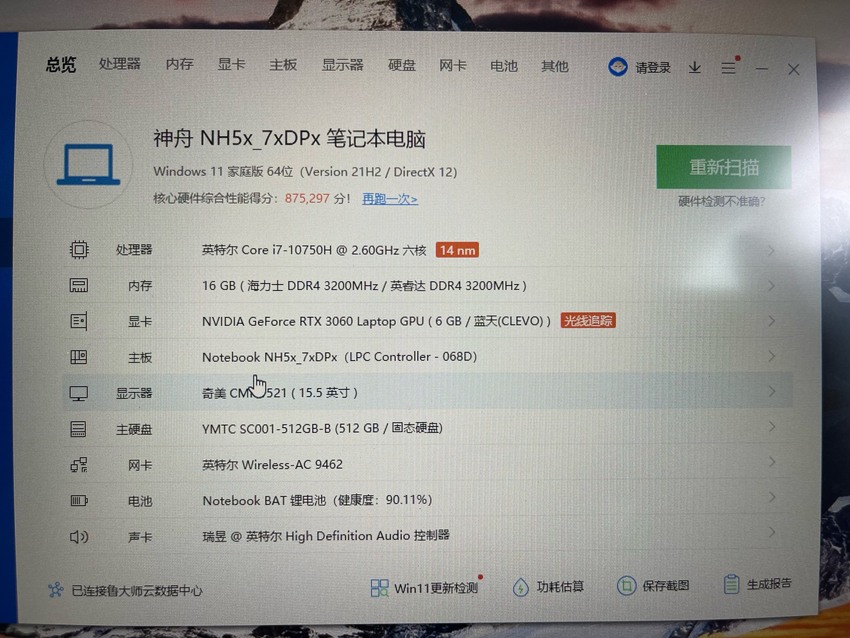
Task: Expand the 声卡 row chevron
Action: 771,533
